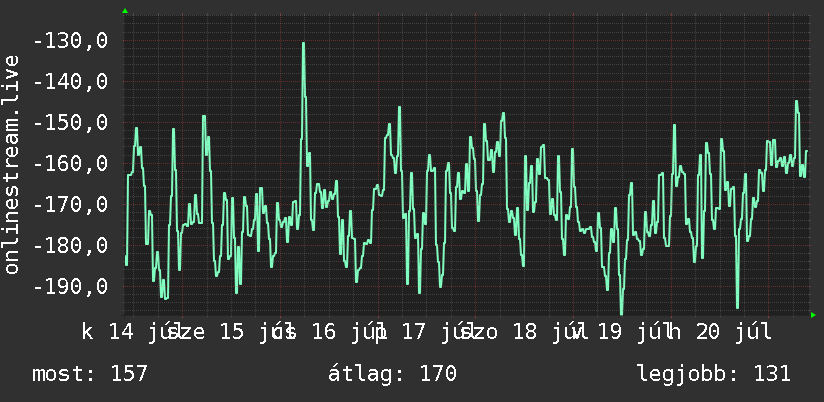This screenshot has height=402, width=824.
Task: Click the -160,0 y-axis label
Action: click(70, 163)
